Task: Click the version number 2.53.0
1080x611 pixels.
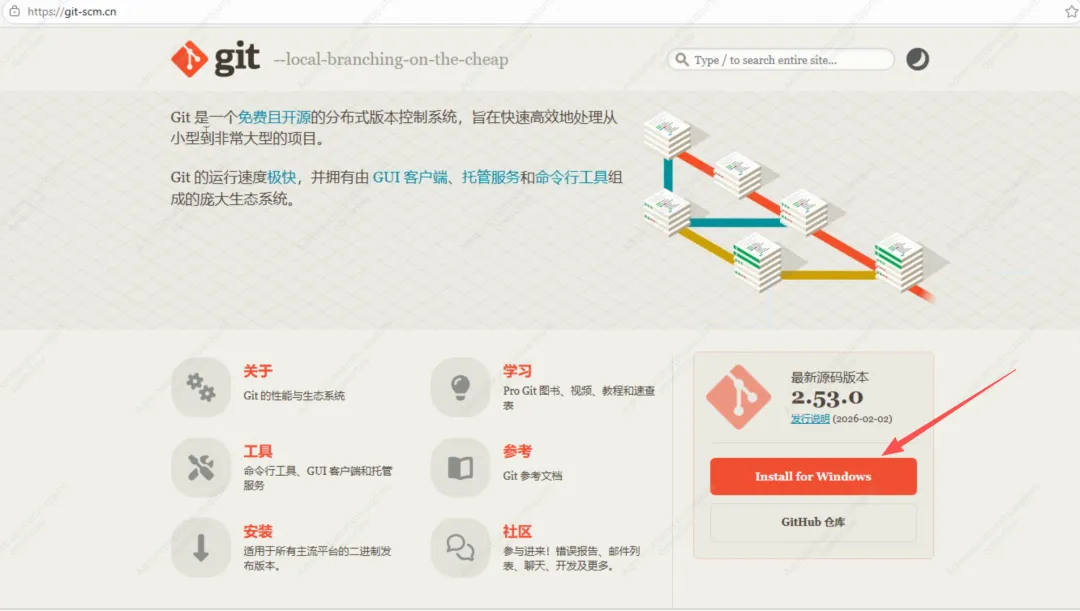Action: (827, 397)
